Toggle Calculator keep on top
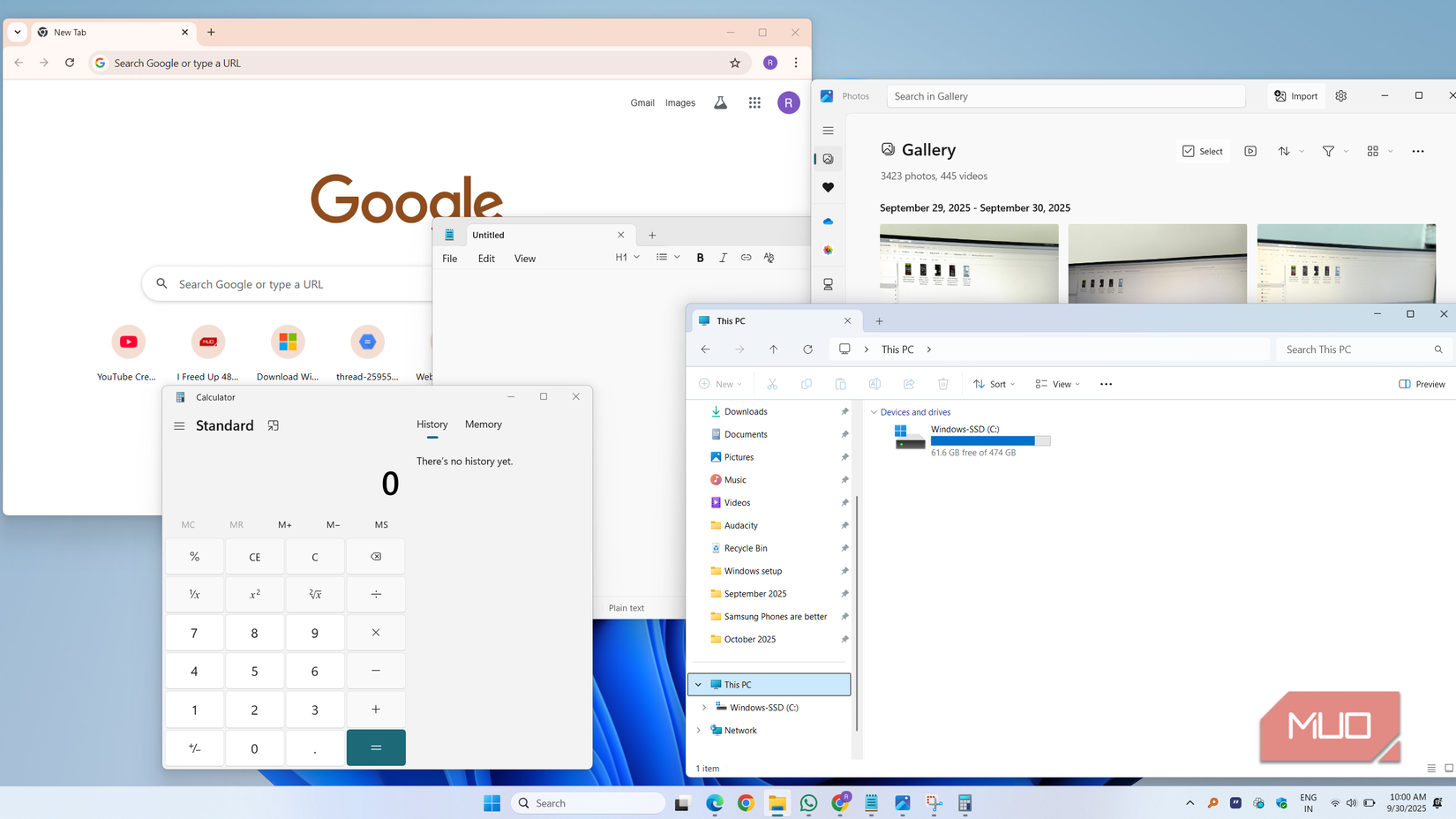The height and width of the screenshot is (819, 1456). pos(274,425)
